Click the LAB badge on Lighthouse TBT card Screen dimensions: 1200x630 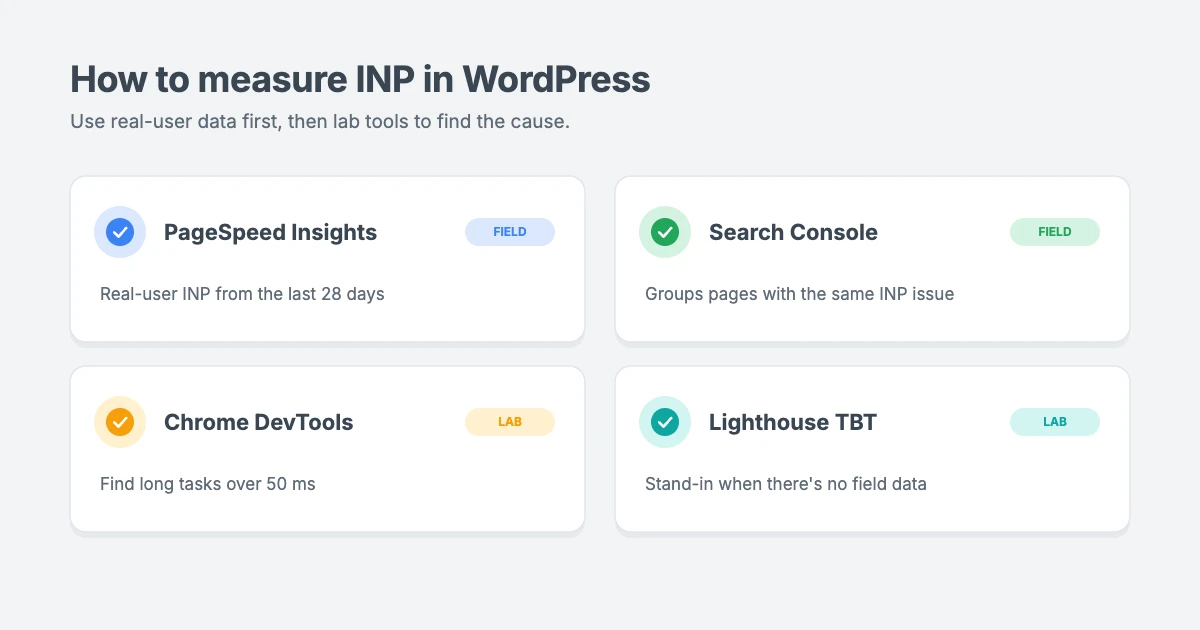1055,422
